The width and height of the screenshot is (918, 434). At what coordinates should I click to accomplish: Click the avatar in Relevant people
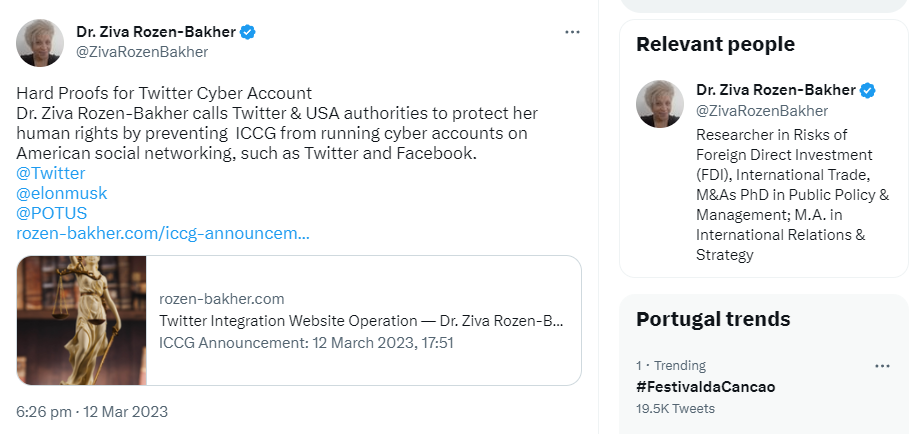[660, 104]
